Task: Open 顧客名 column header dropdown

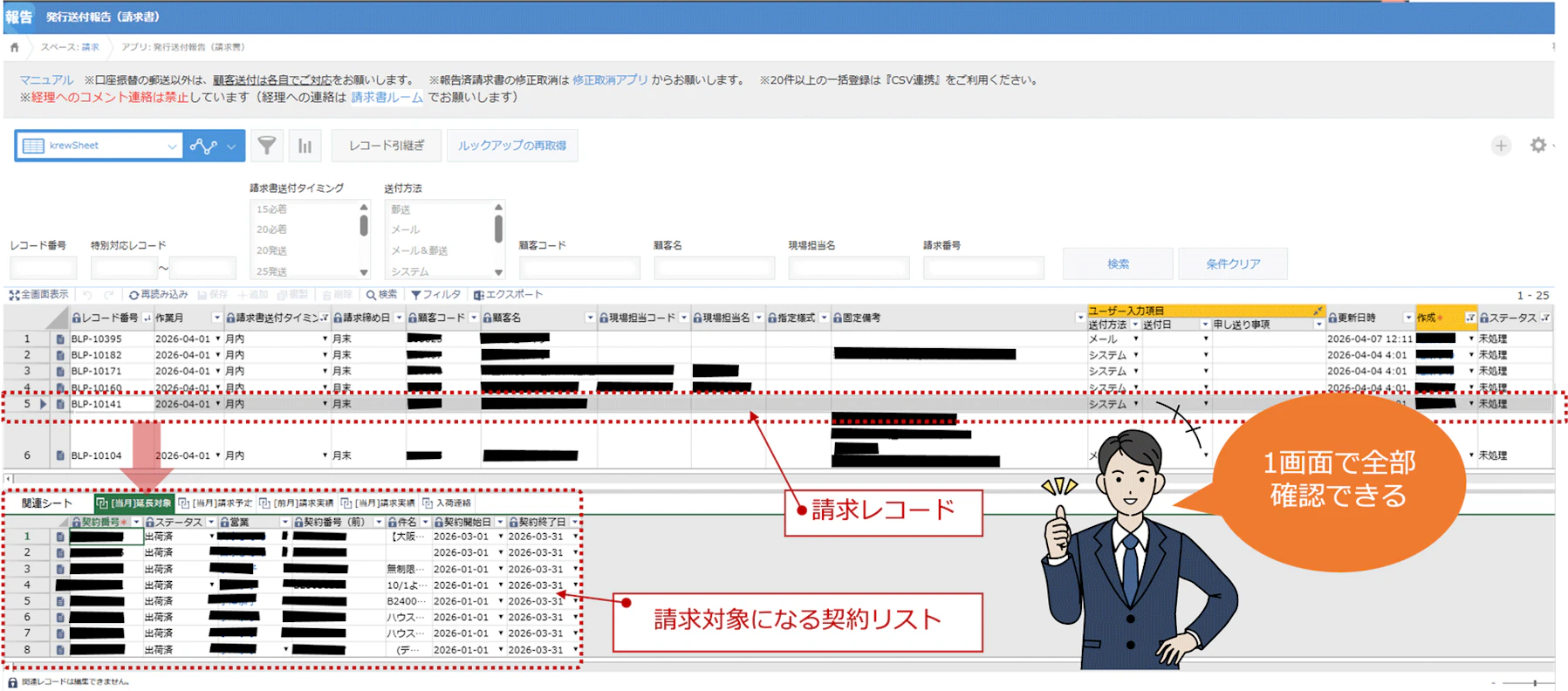Action: (x=590, y=318)
